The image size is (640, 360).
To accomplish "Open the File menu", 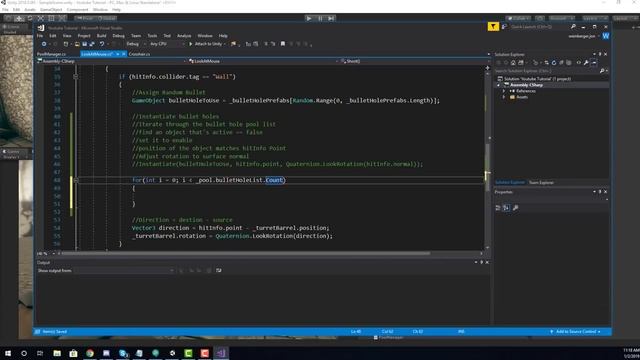I will coord(40,36).
